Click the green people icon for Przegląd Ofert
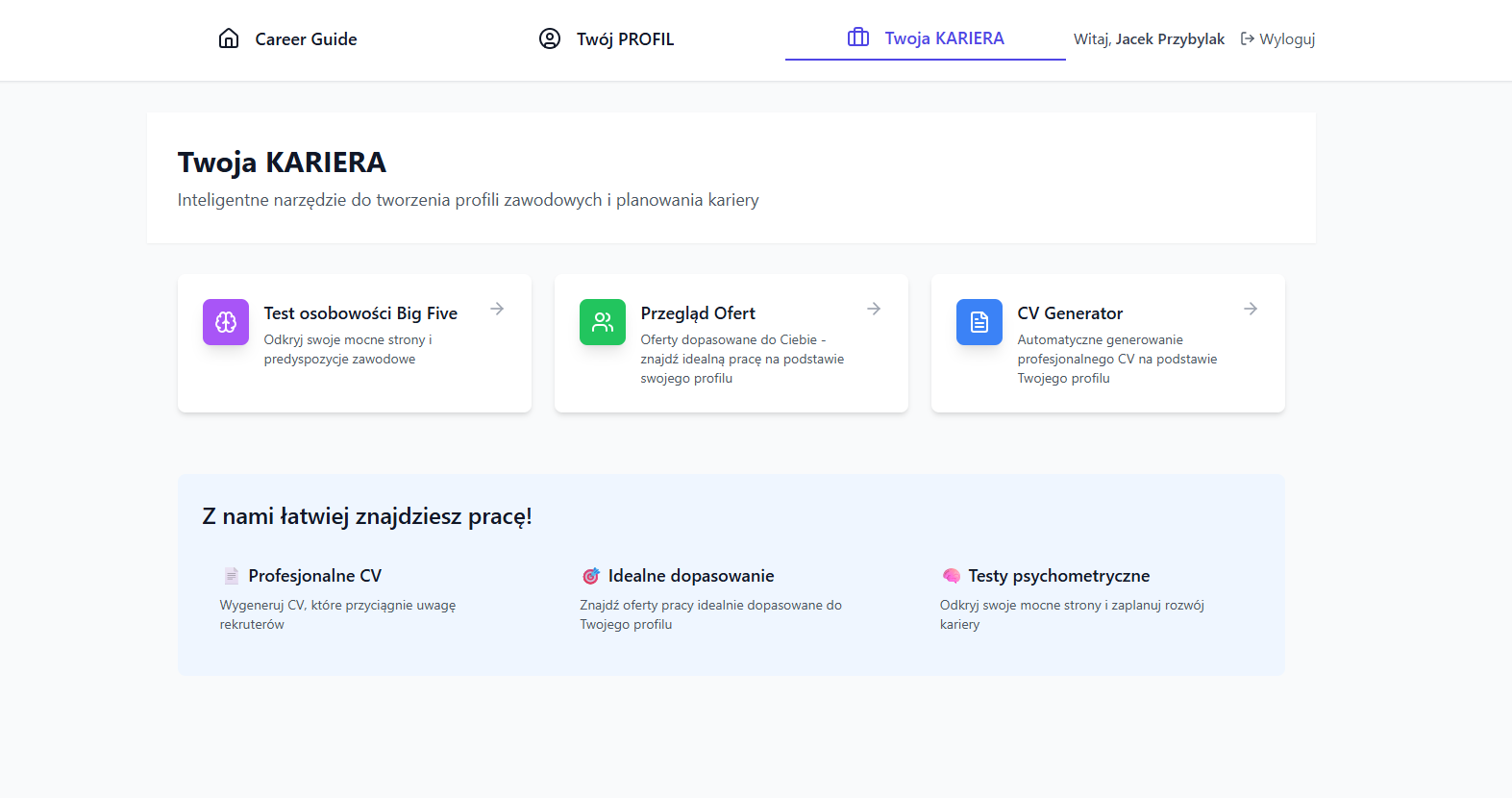1512x798 pixels. [x=603, y=322]
